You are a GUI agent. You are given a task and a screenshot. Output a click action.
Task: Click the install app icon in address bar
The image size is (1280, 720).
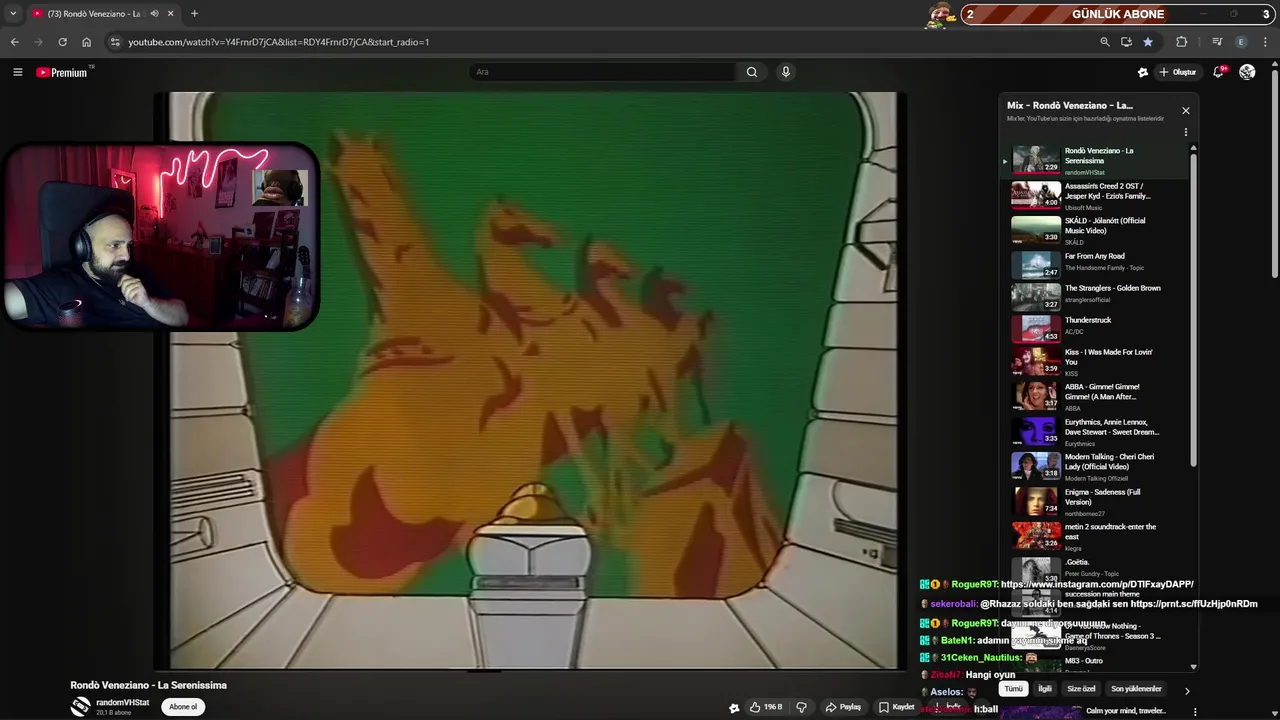1126,42
